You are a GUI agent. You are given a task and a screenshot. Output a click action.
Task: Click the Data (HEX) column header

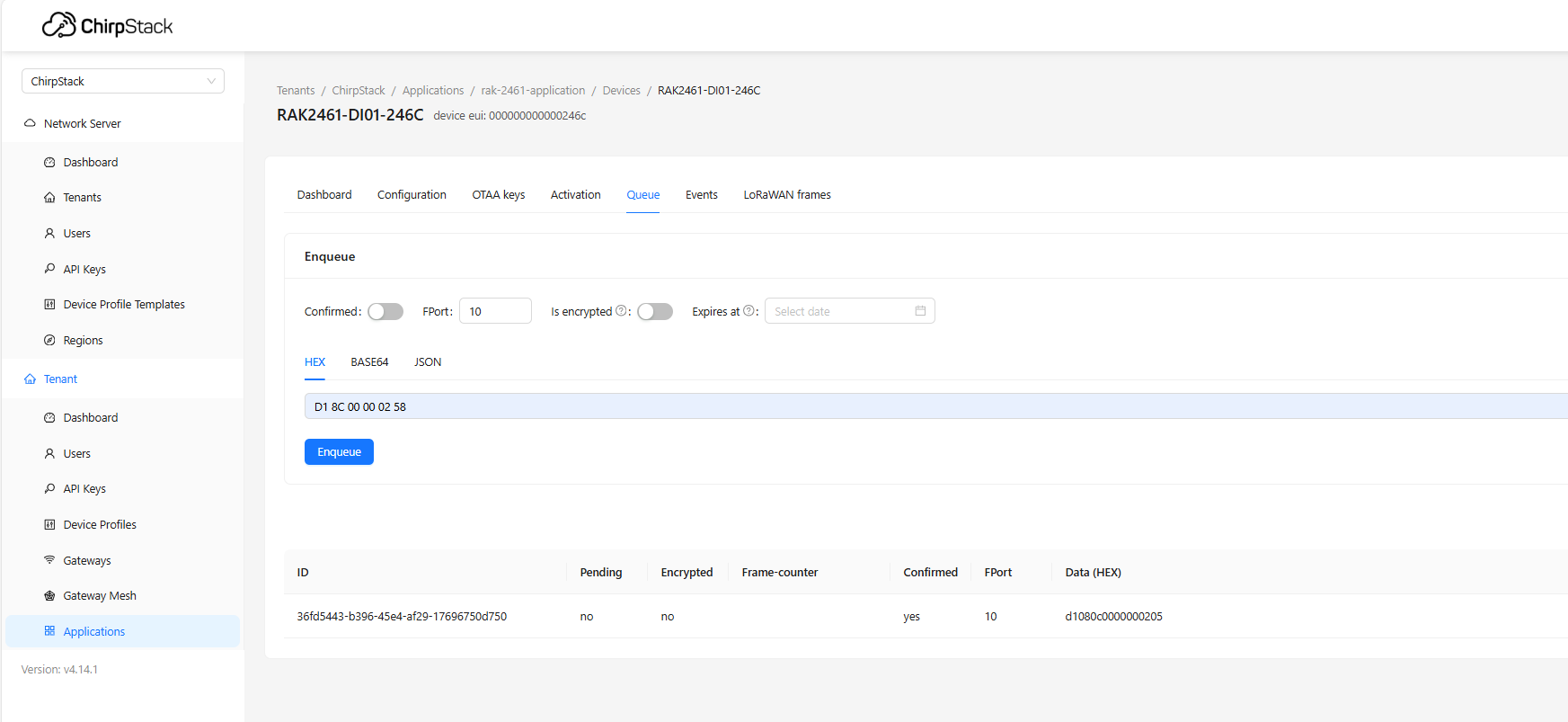pos(1093,573)
